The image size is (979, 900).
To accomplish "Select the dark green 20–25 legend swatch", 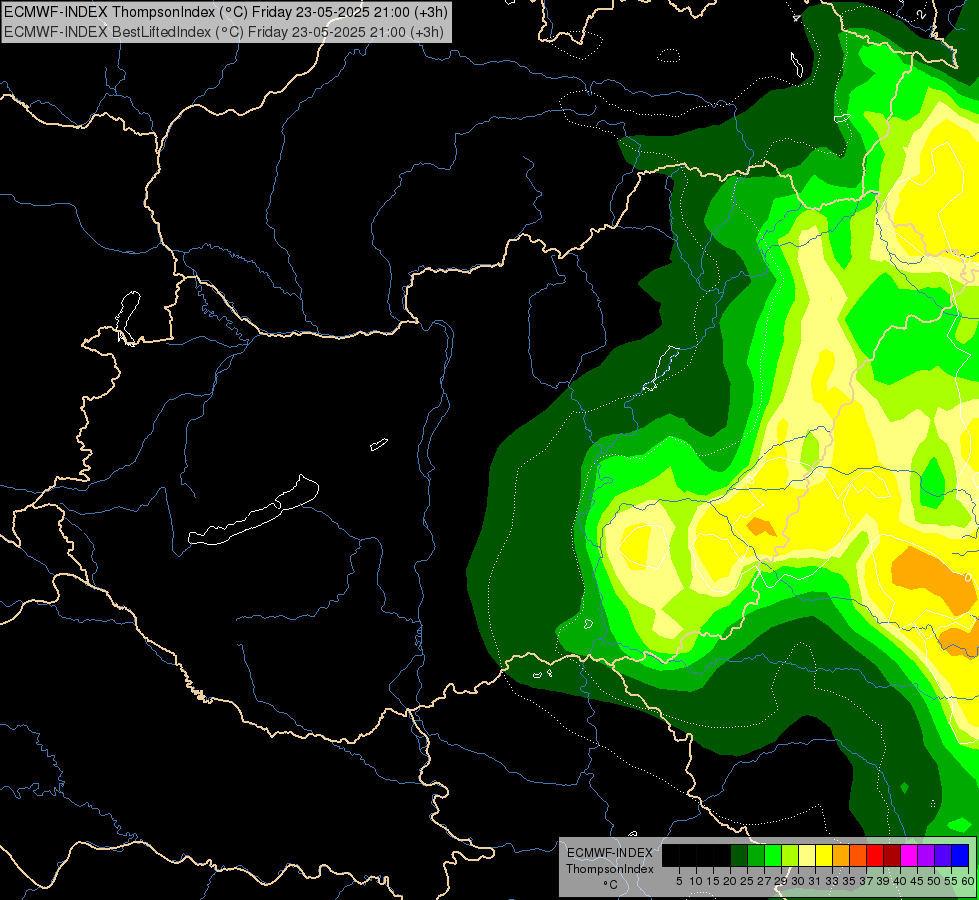I will pyautogui.click(x=739, y=855).
